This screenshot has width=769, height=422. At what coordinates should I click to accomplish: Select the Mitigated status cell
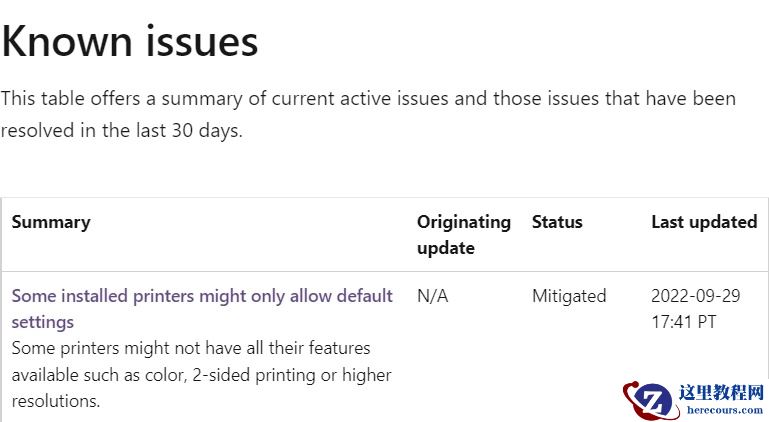point(569,296)
